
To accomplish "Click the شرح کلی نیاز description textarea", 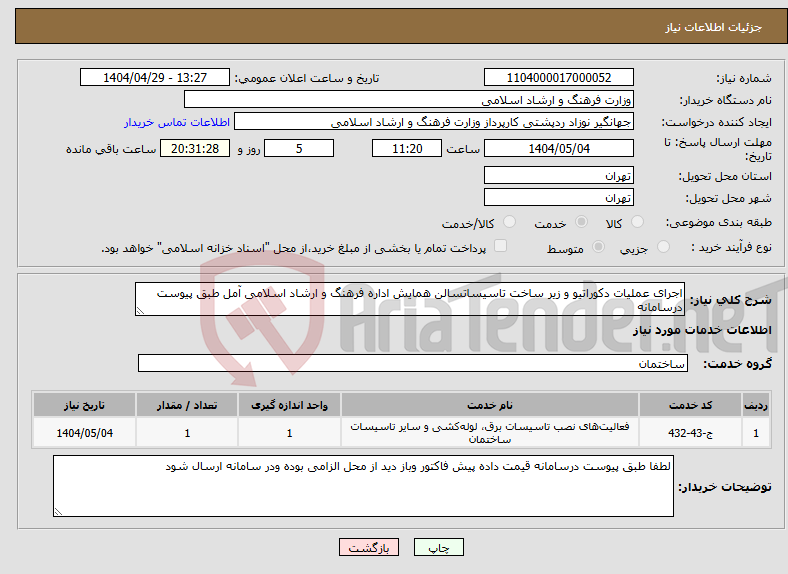I will 410,299.
